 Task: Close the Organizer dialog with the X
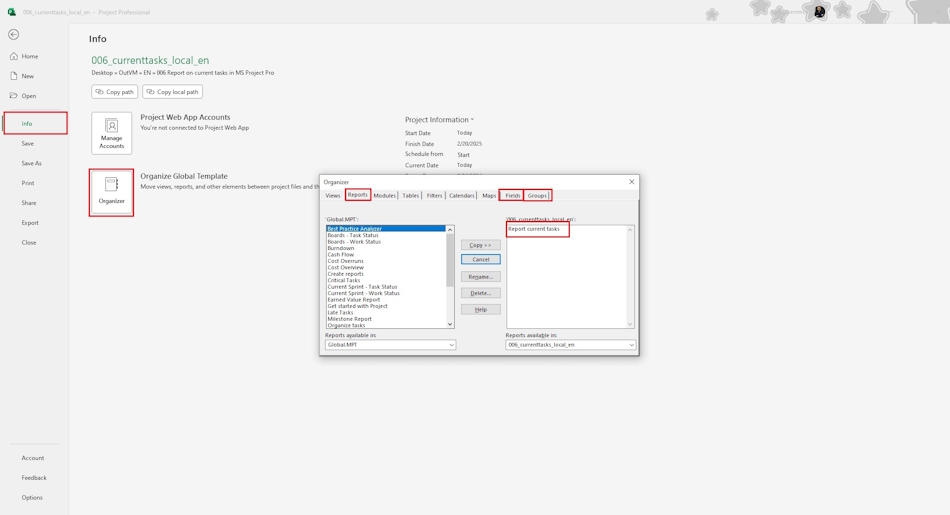(631, 182)
